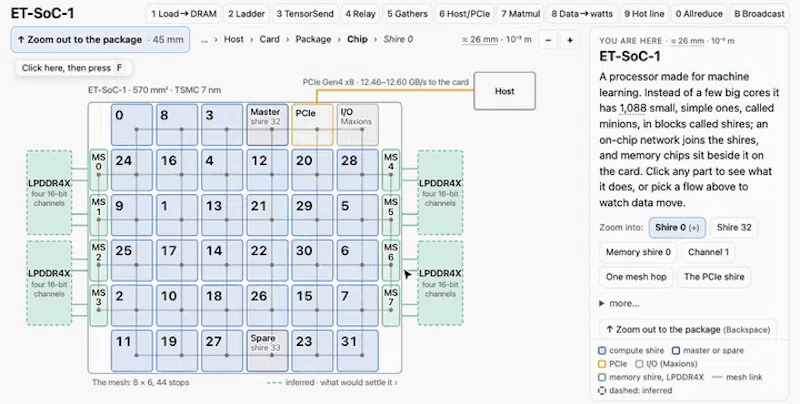This screenshot has width=800, height=404.
Task: Select the PCIe shire block
Action: coord(312,125)
